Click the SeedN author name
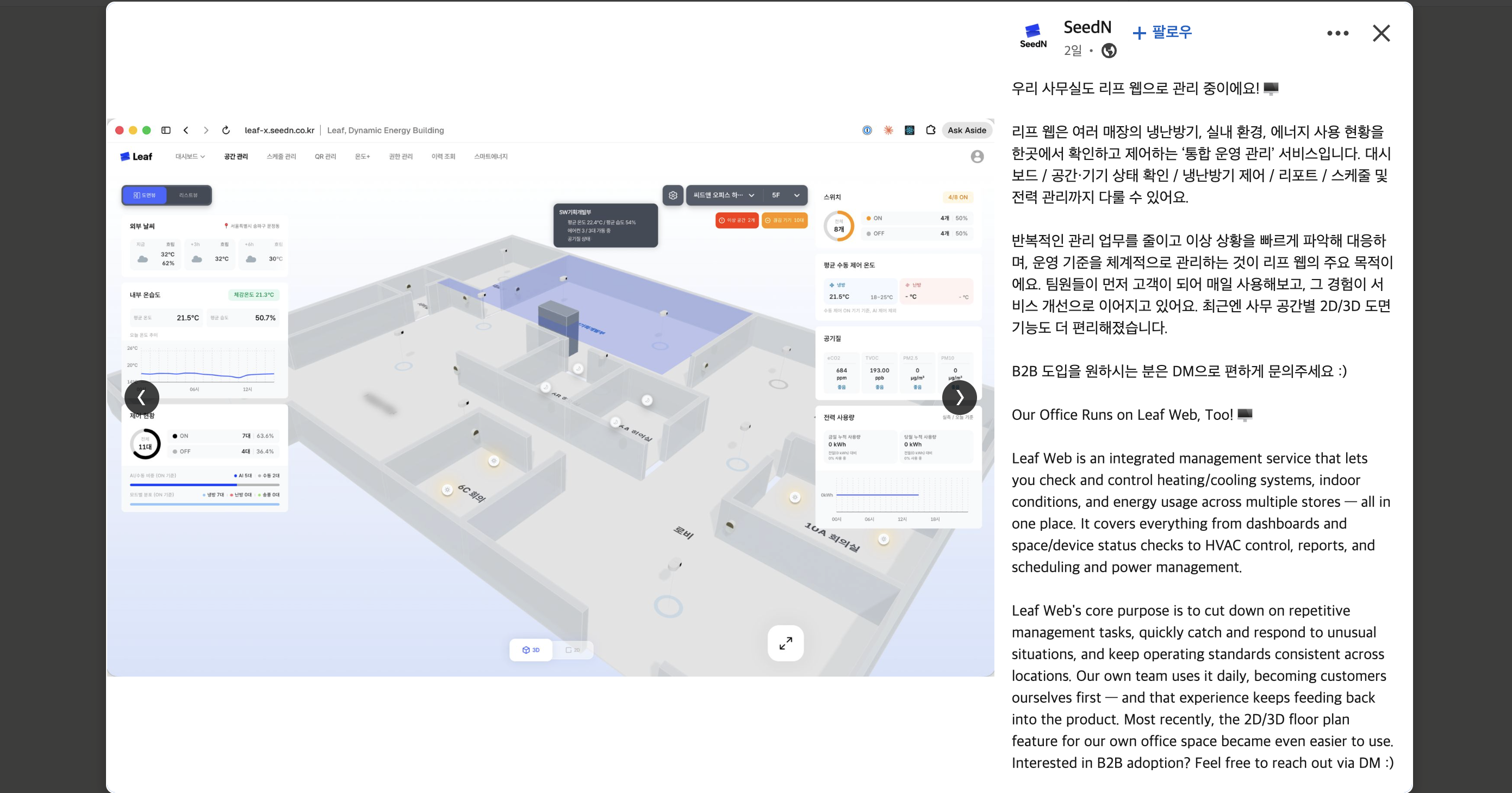This screenshot has width=1512, height=793. [x=1087, y=27]
